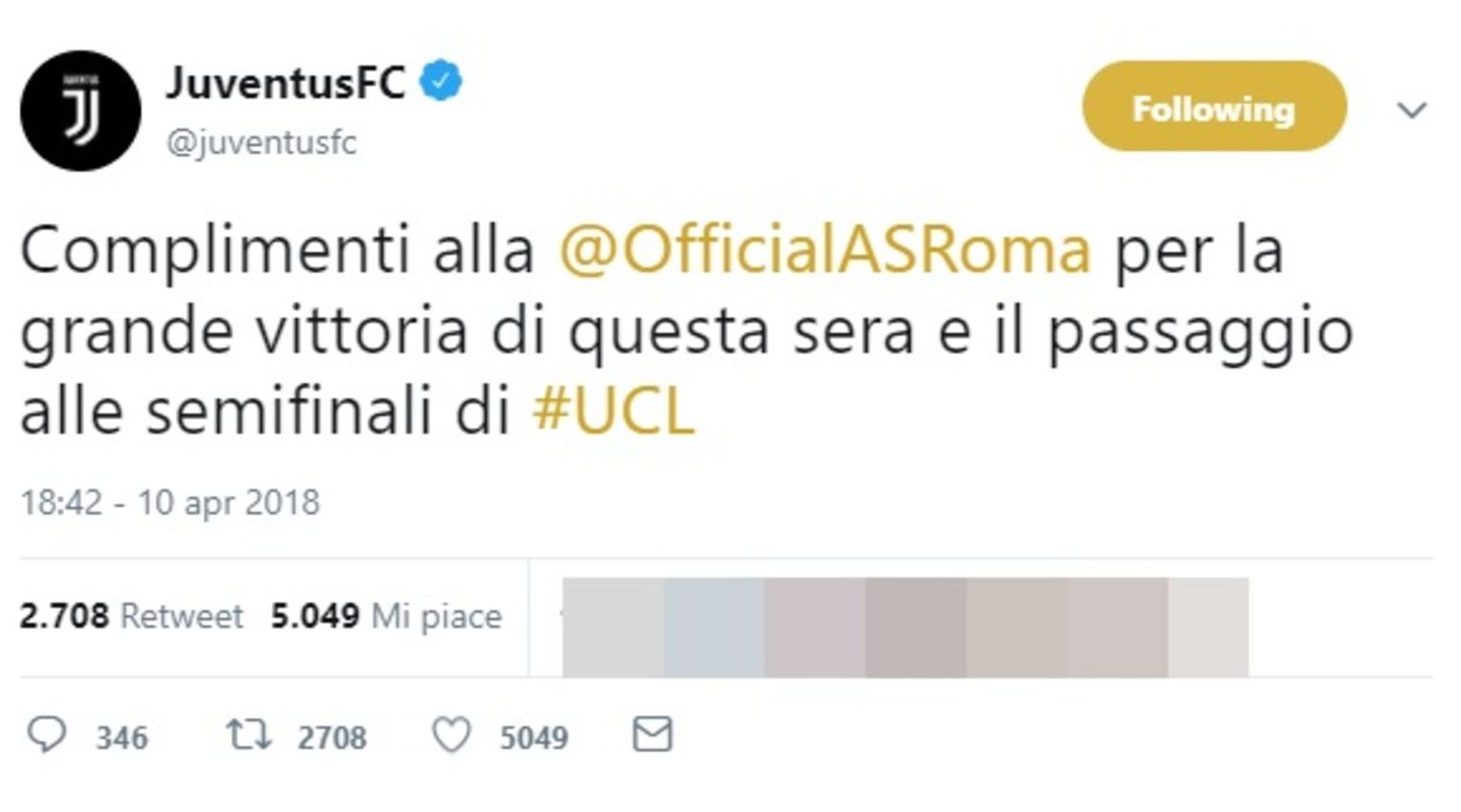Open the #UCL hashtag
This screenshot has width=1461, height=812.
click(x=614, y=413)
